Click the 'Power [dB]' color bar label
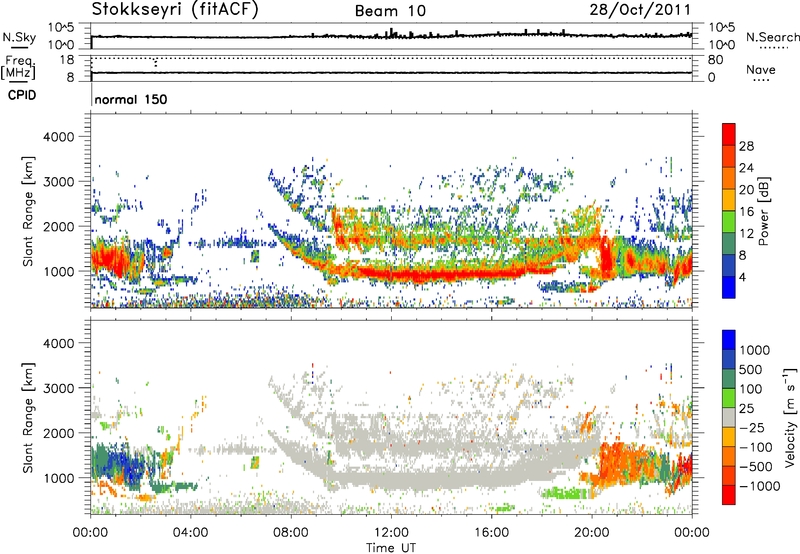The width and height of the screenshot is (800, 554). pyautogui.click(x=763, y=211)
